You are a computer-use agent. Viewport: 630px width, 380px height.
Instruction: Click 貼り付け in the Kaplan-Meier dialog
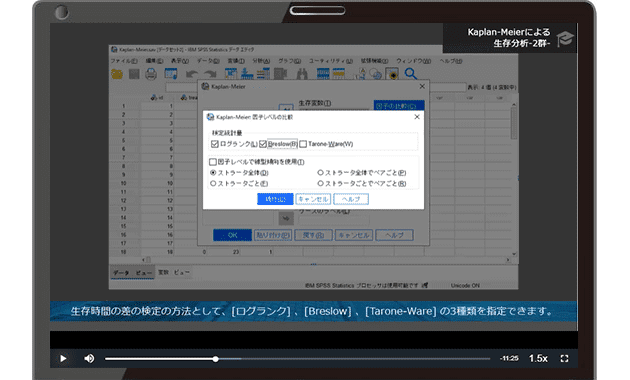pyautogui.click(x=273, y=235)
